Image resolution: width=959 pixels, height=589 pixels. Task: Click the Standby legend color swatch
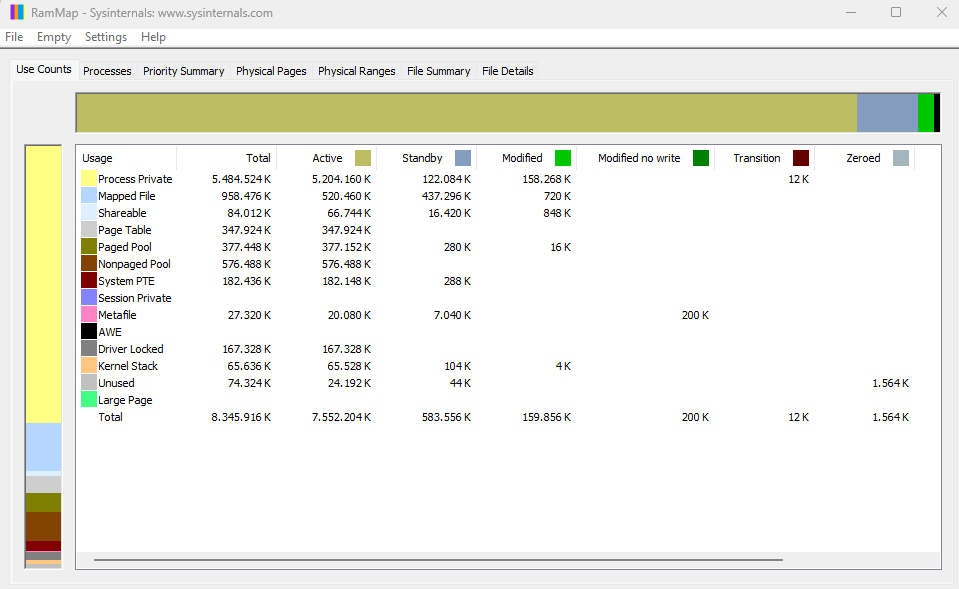coord(462,157)
